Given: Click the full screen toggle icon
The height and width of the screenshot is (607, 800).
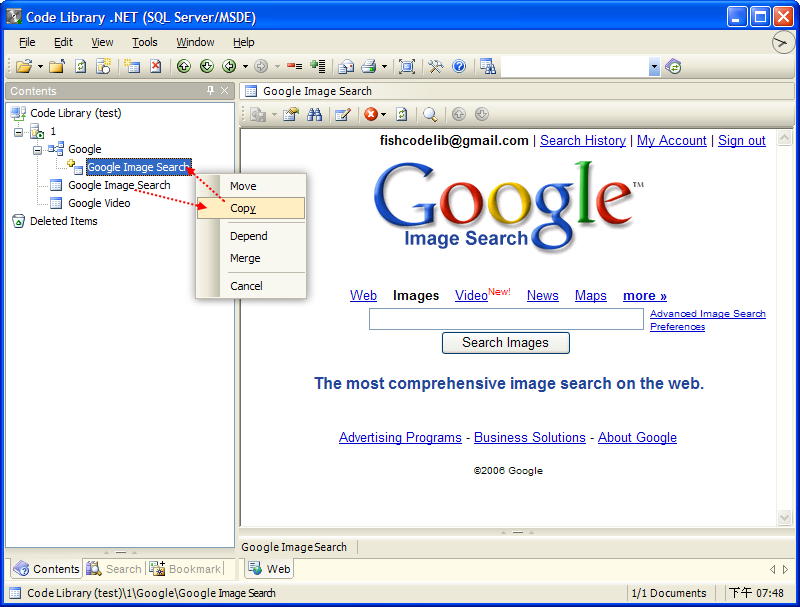Looking at the screenshot, I should click(407, 67).
